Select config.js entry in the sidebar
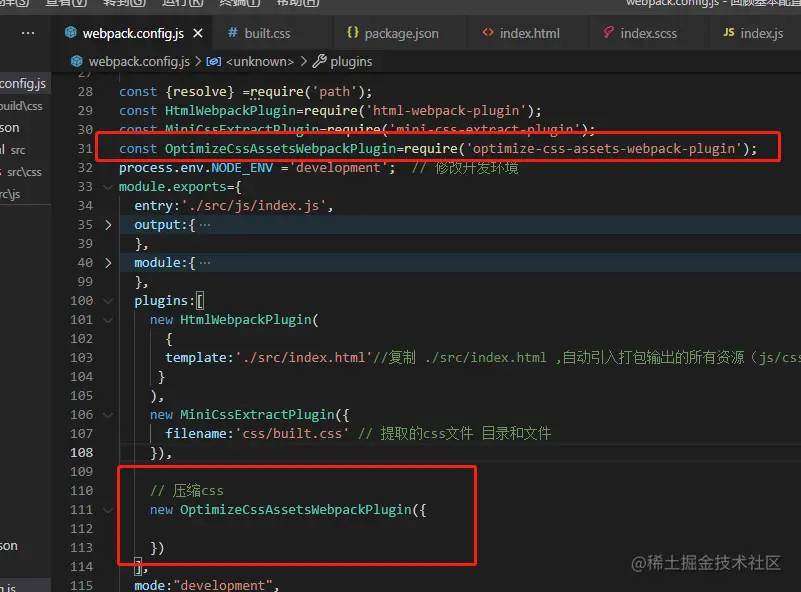Screen dimensions: 801x592 (25, 83)
